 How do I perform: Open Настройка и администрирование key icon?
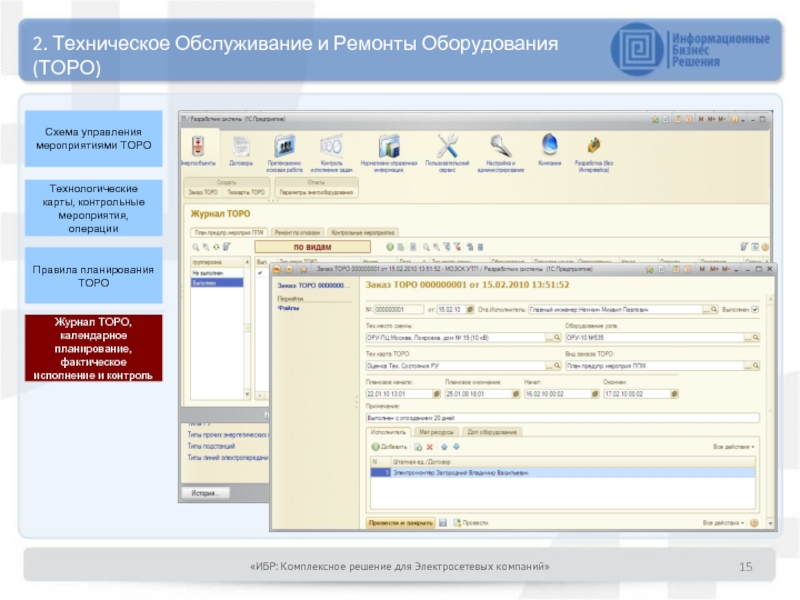(x=500, y=146)
